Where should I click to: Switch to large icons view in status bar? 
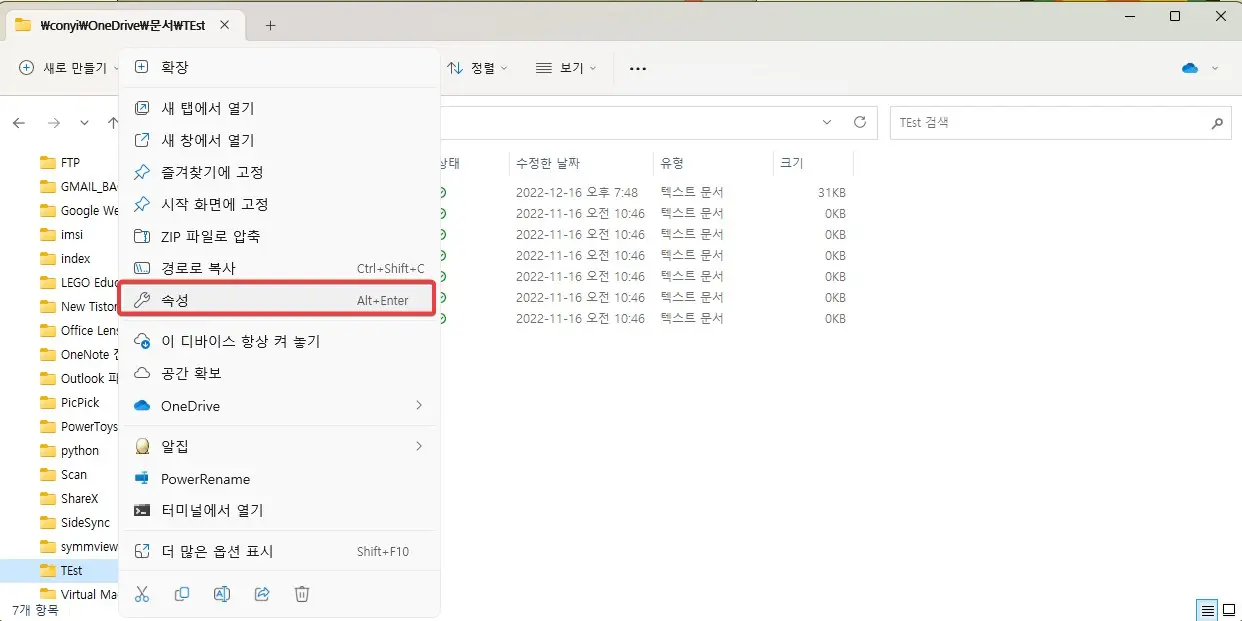1229,610
